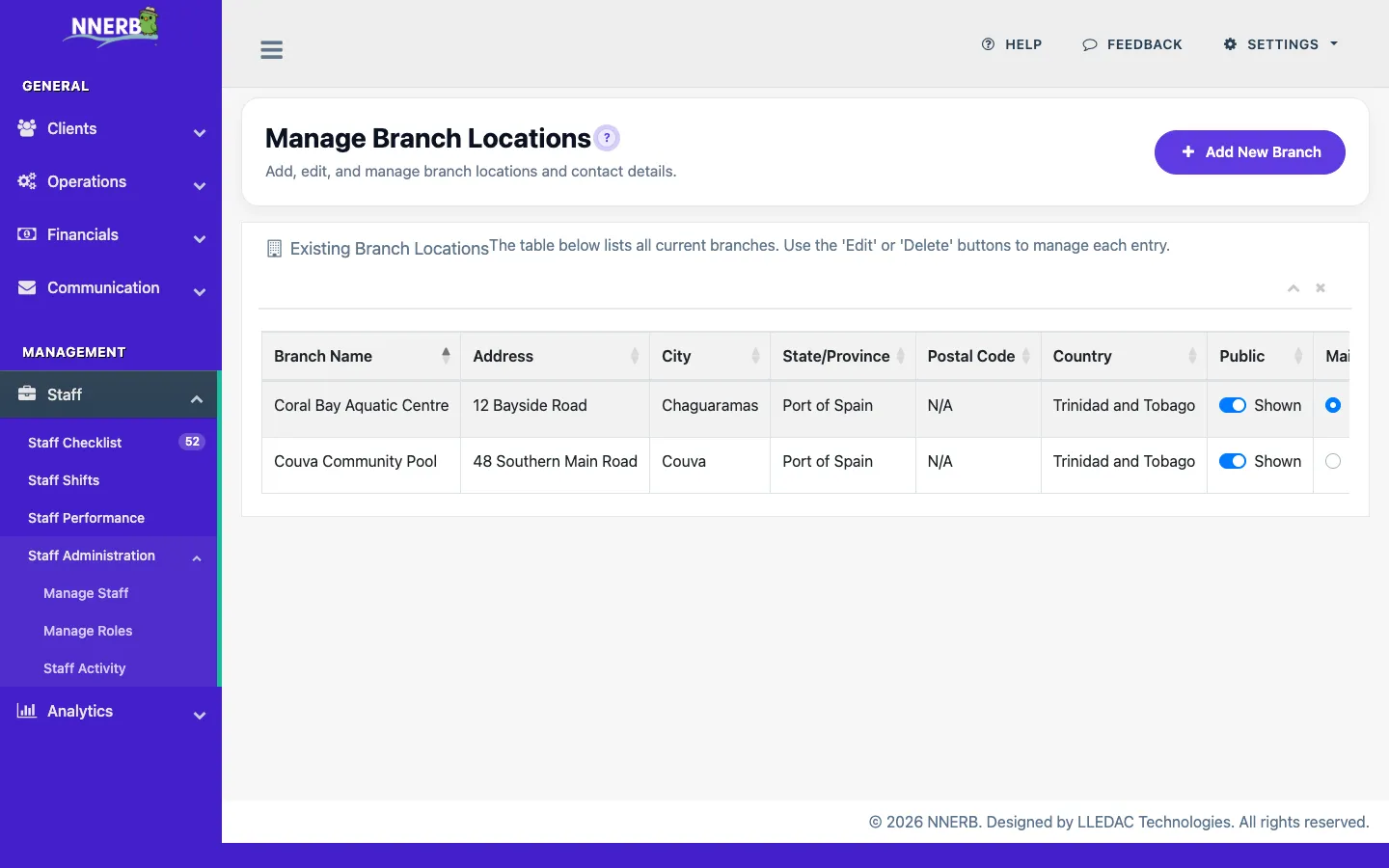Sort the table by Branch Name

(361, 356)
